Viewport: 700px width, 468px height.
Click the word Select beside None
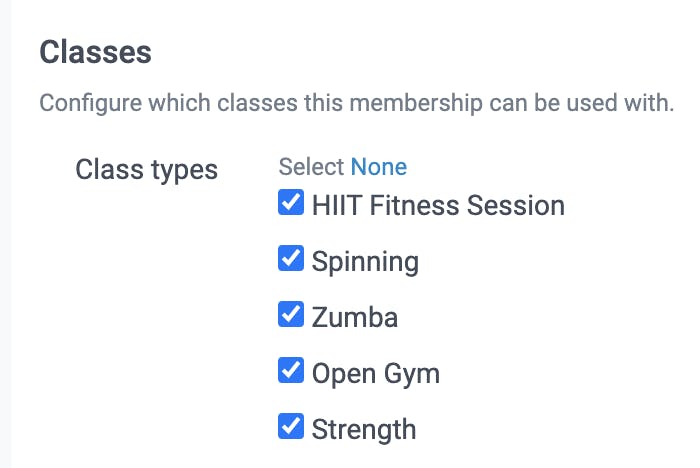(x=311, y=166)
